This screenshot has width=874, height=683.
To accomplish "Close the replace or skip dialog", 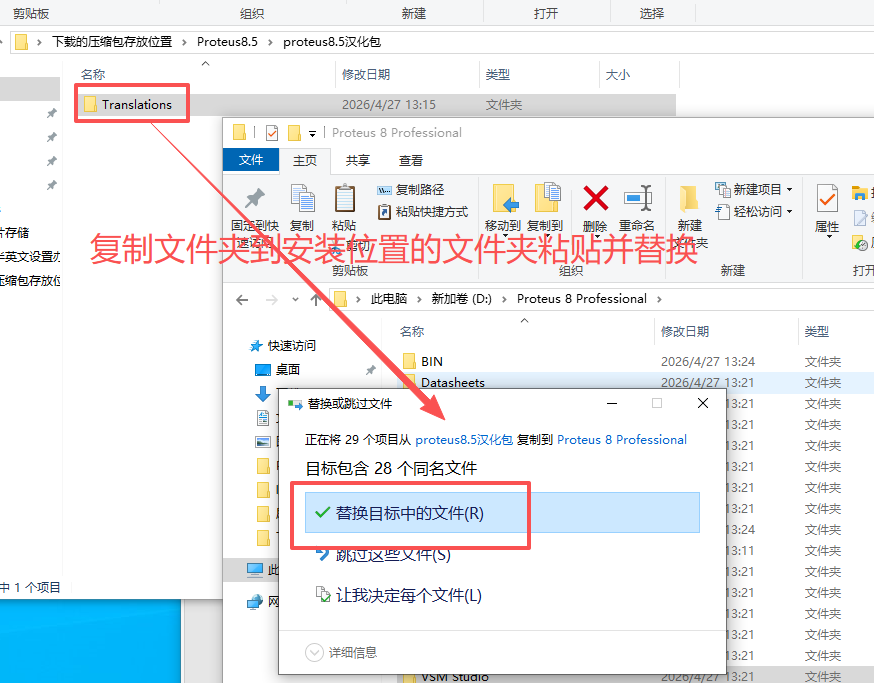I will [703, 403].
